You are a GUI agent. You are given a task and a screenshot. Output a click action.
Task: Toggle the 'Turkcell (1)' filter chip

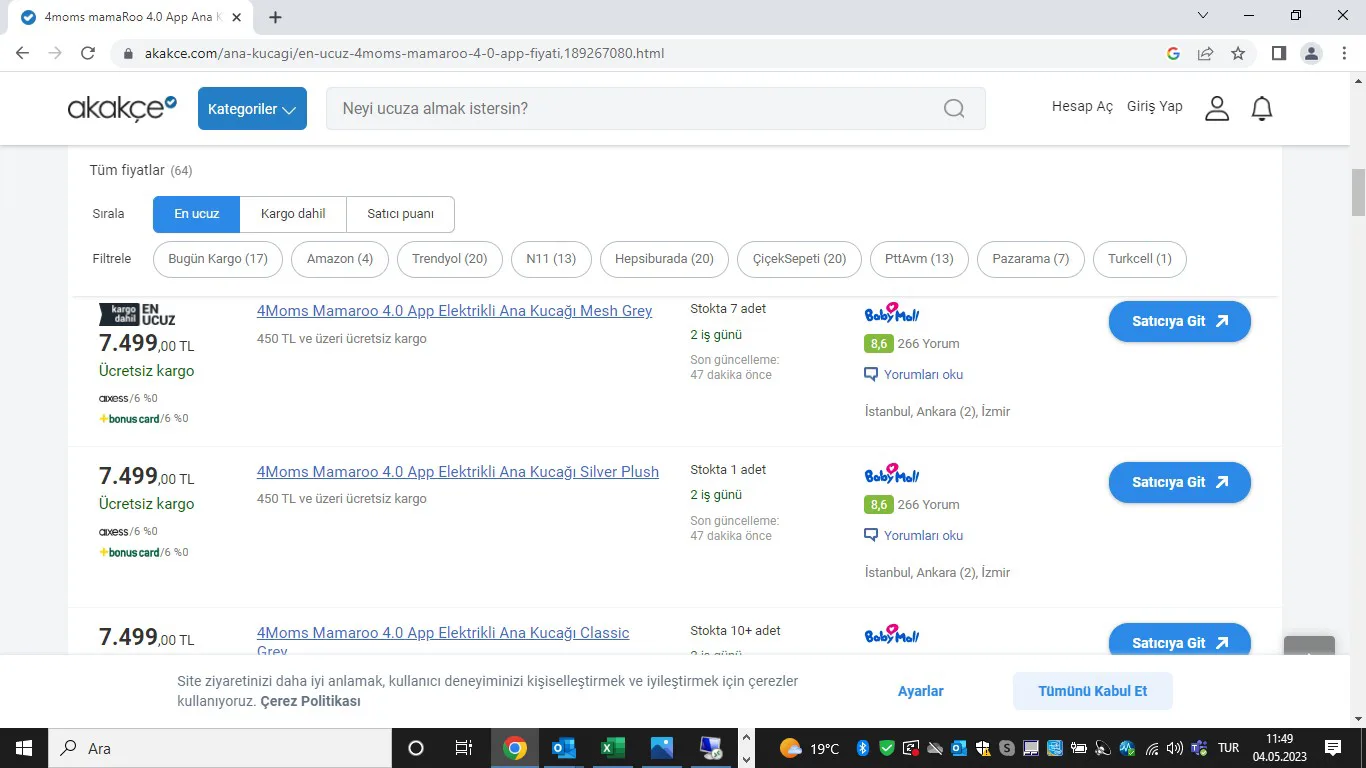coord(1140,259)
